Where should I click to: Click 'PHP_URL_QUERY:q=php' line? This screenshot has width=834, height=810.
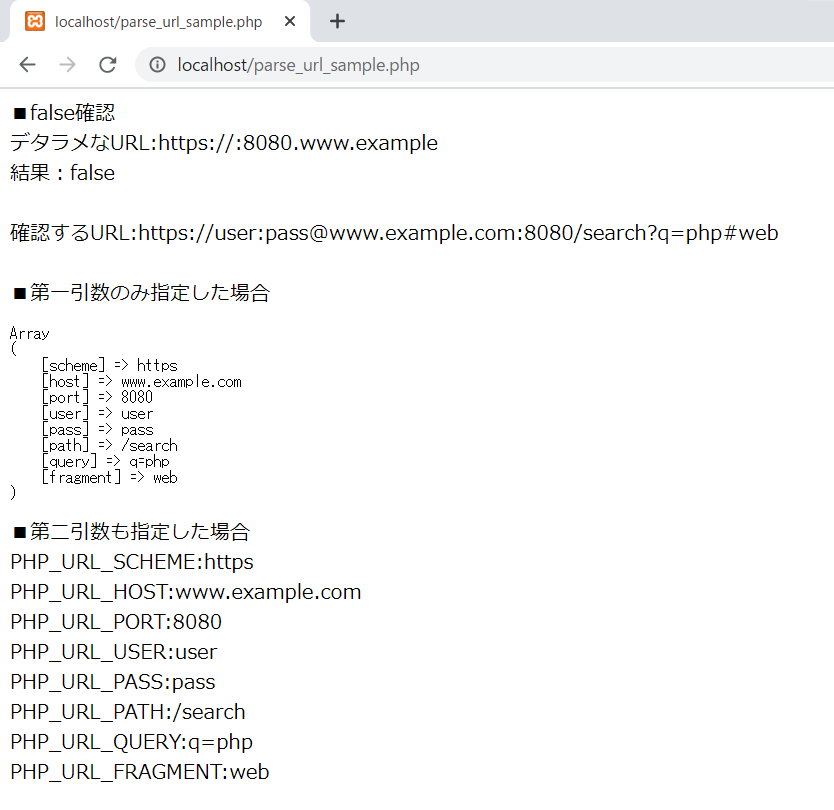[x=131, y=742]
